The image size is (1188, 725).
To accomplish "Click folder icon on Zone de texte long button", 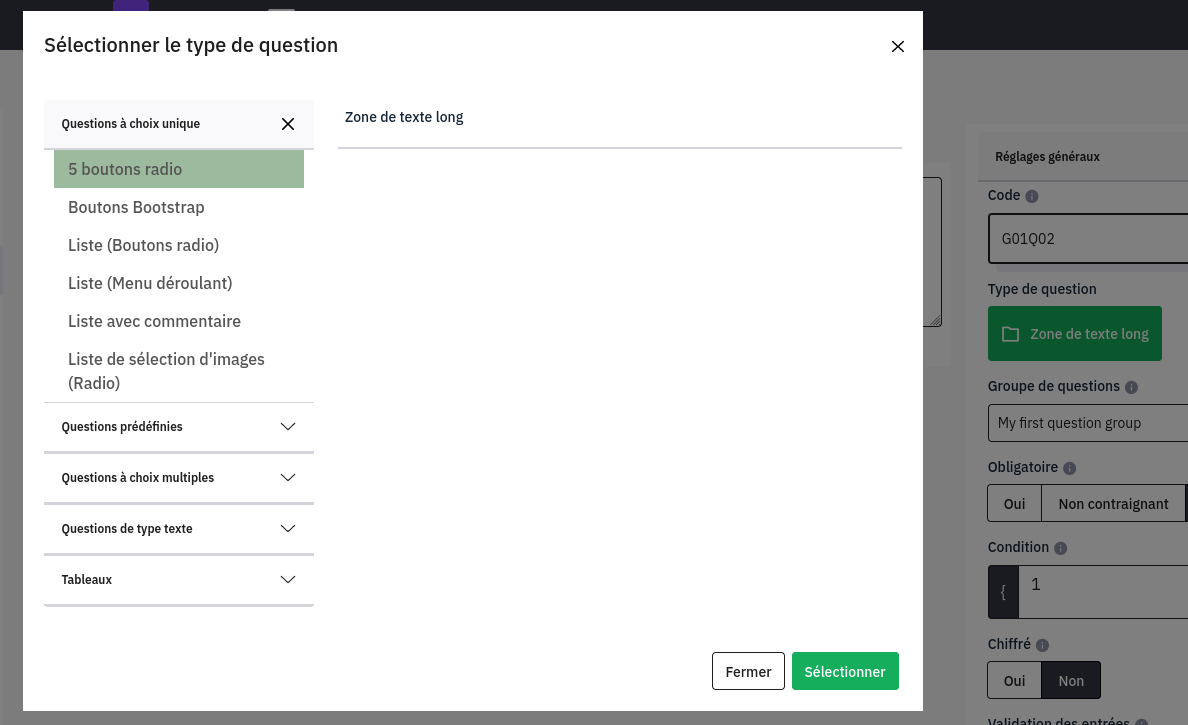I will [1010, 334].
